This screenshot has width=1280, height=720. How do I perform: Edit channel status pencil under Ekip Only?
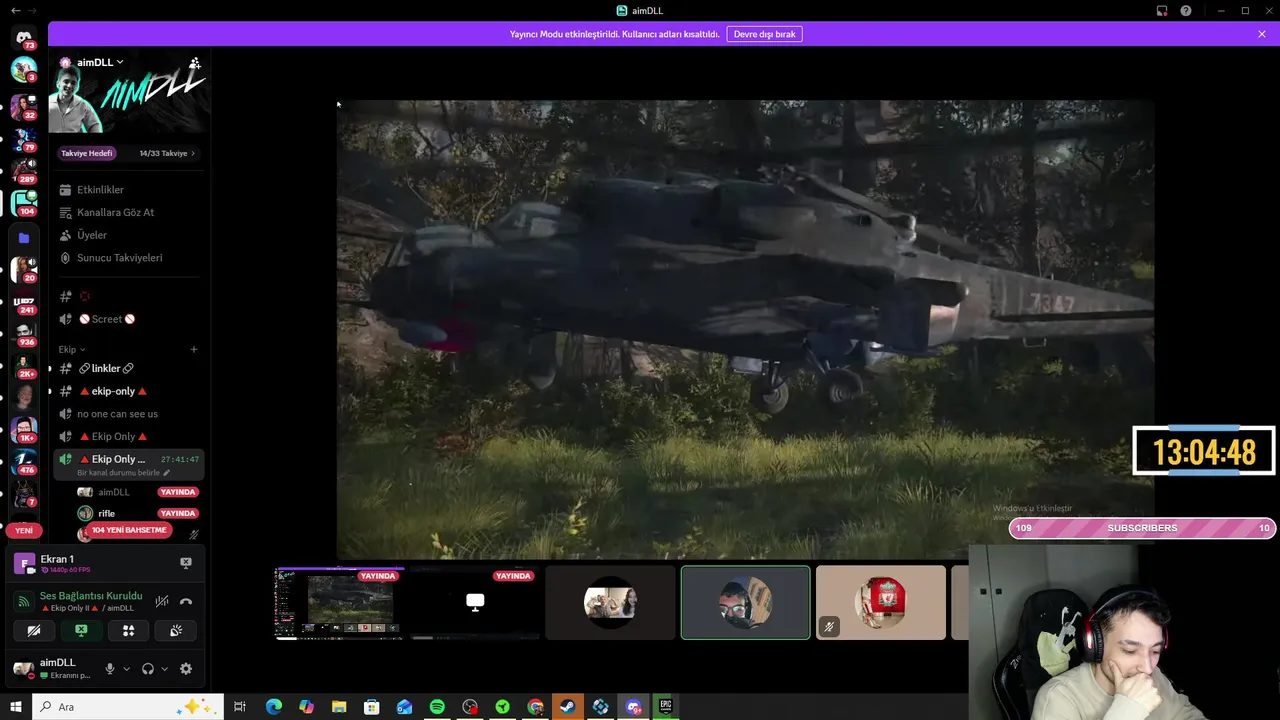pos(167,473)
